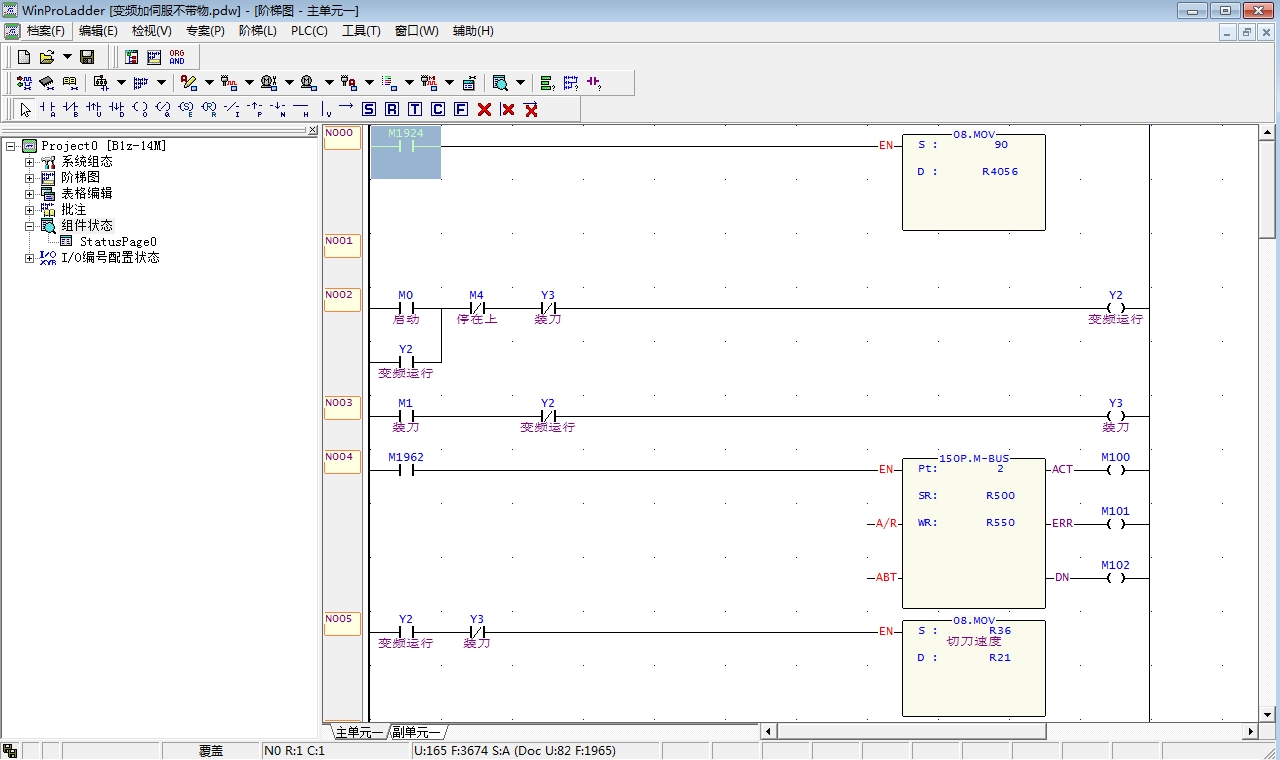Select the 阶梯图 item in project tree
Image resolution: width=1280 pixels, height=760 pixels.
(80, 178)
